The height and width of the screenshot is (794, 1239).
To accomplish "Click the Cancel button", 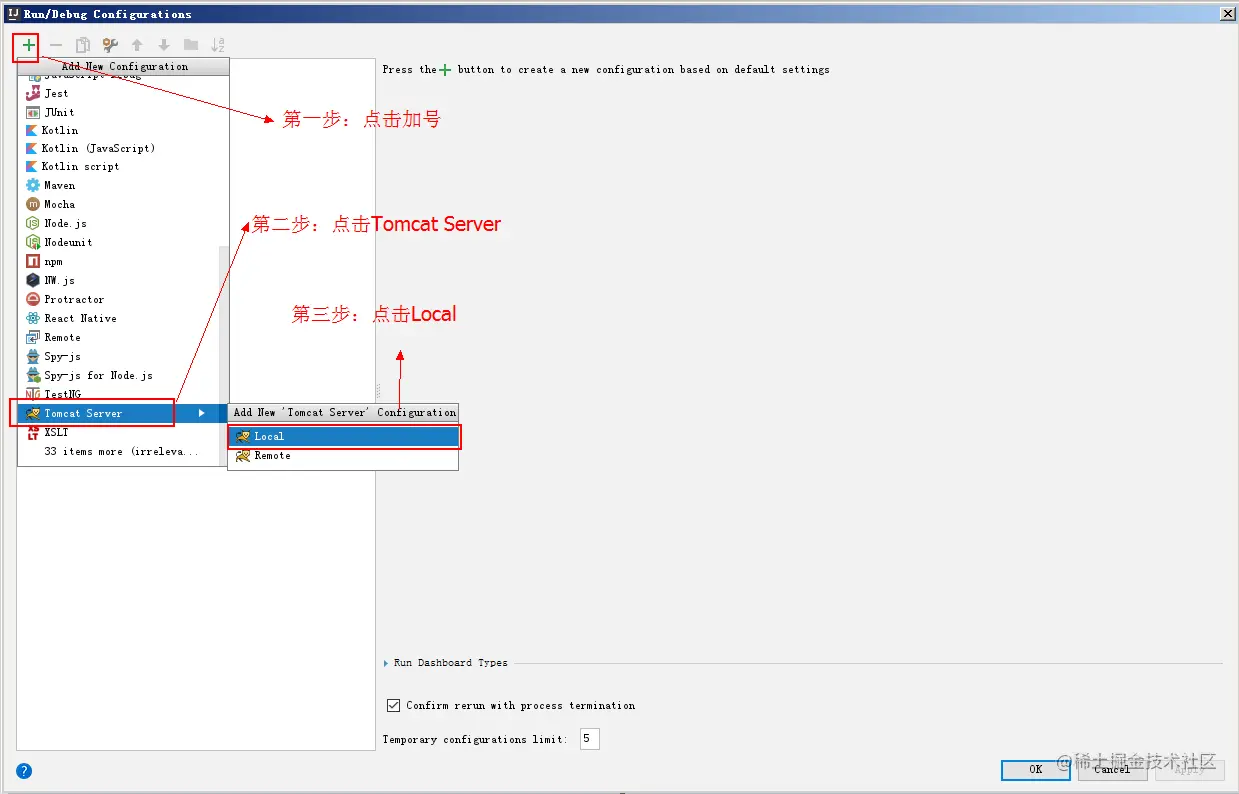I will coord(1112,769).
